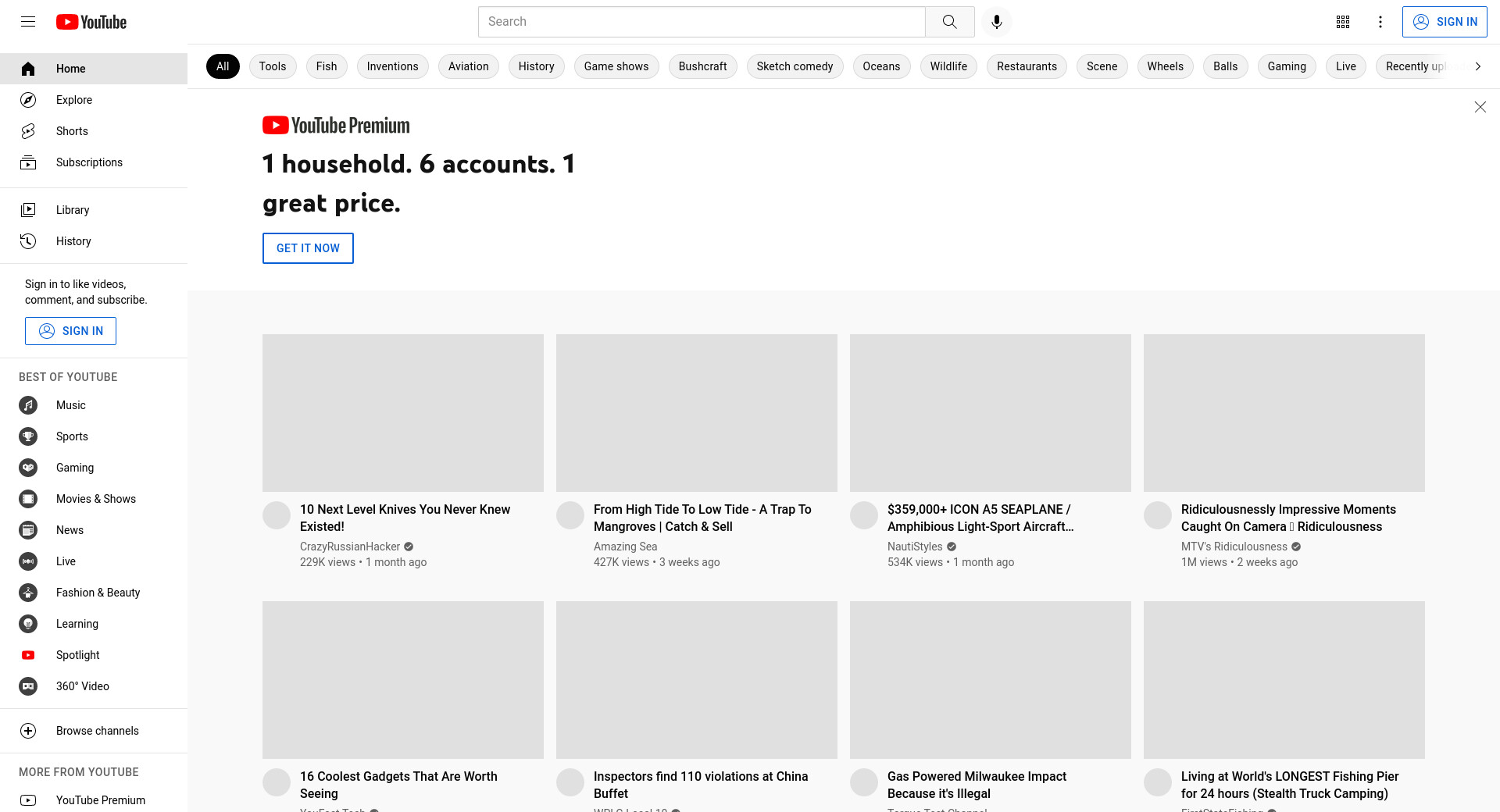Activate voice search microphone
The width and height of the screenshot is (1500, 812).
click(x=996, y=22)
